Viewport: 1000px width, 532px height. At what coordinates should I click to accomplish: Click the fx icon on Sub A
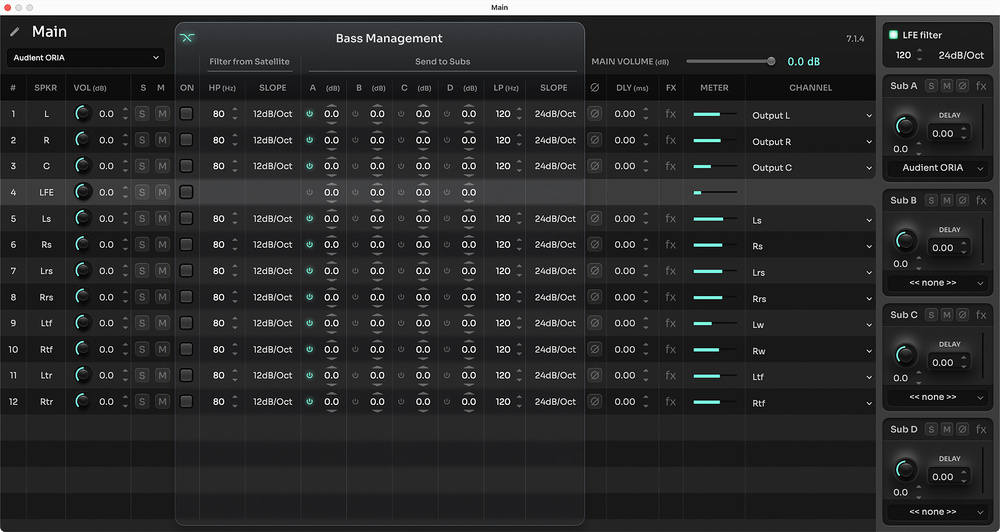981,87
